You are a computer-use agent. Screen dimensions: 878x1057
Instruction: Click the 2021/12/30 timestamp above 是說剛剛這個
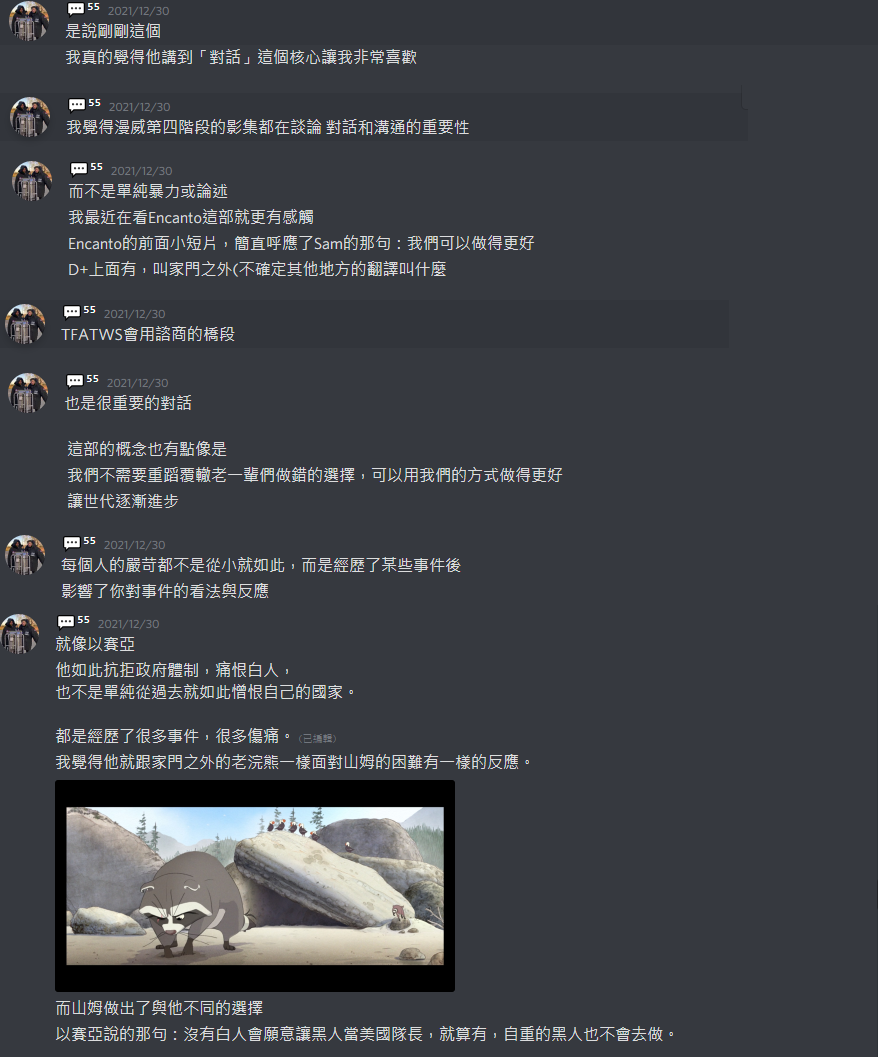pos(138,11)
